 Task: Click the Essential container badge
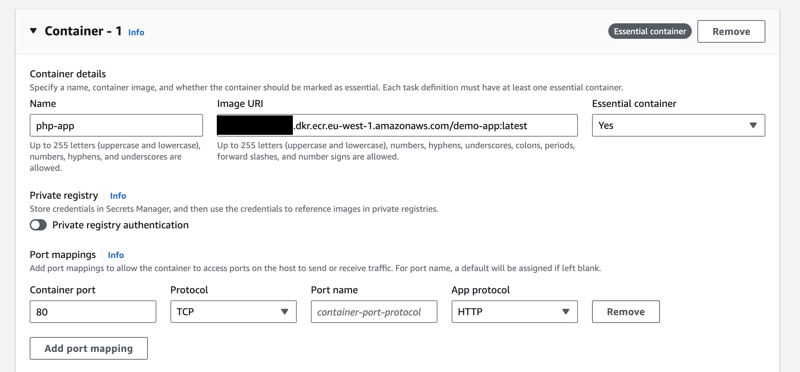[x=649, y=31]
